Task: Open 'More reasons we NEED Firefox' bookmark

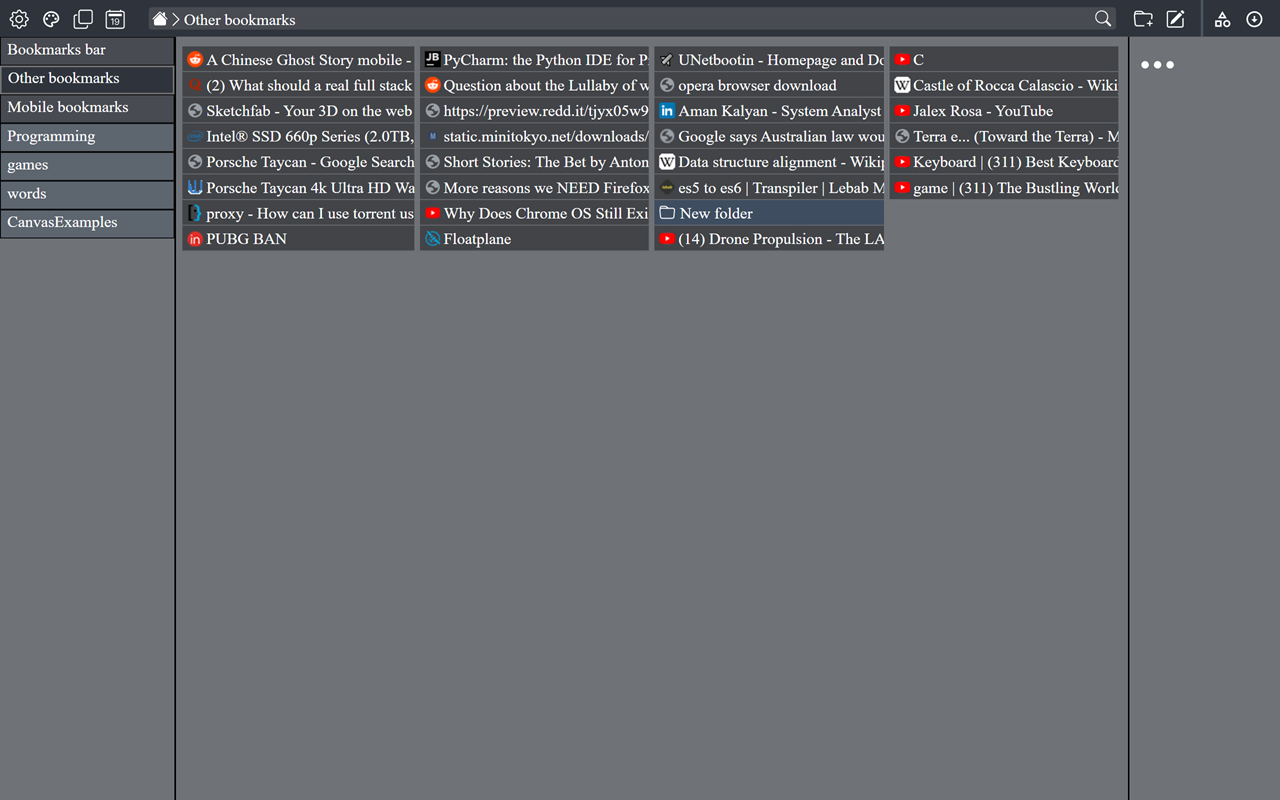Action: (535, 188)
